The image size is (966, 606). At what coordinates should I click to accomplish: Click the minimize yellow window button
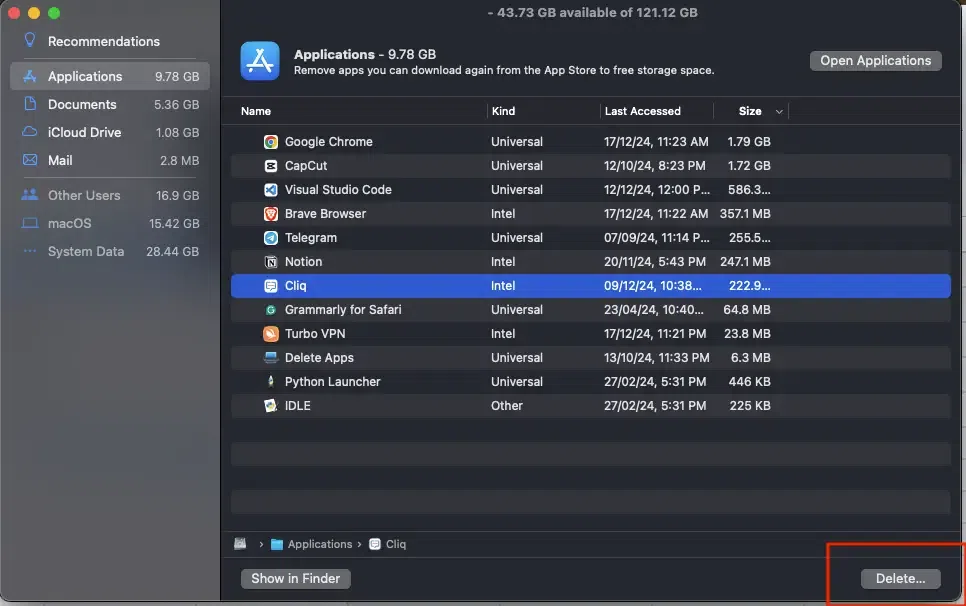[x=34, y=13]
